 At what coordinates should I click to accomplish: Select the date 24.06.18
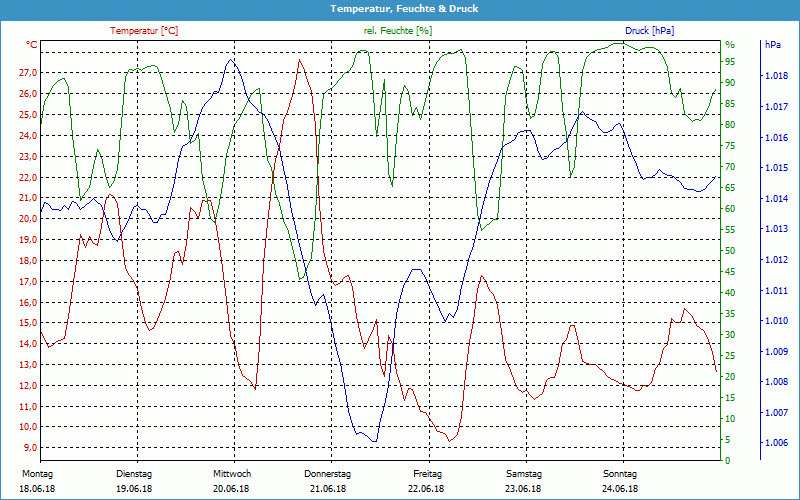pyautogui.click(x=620, y=489)
